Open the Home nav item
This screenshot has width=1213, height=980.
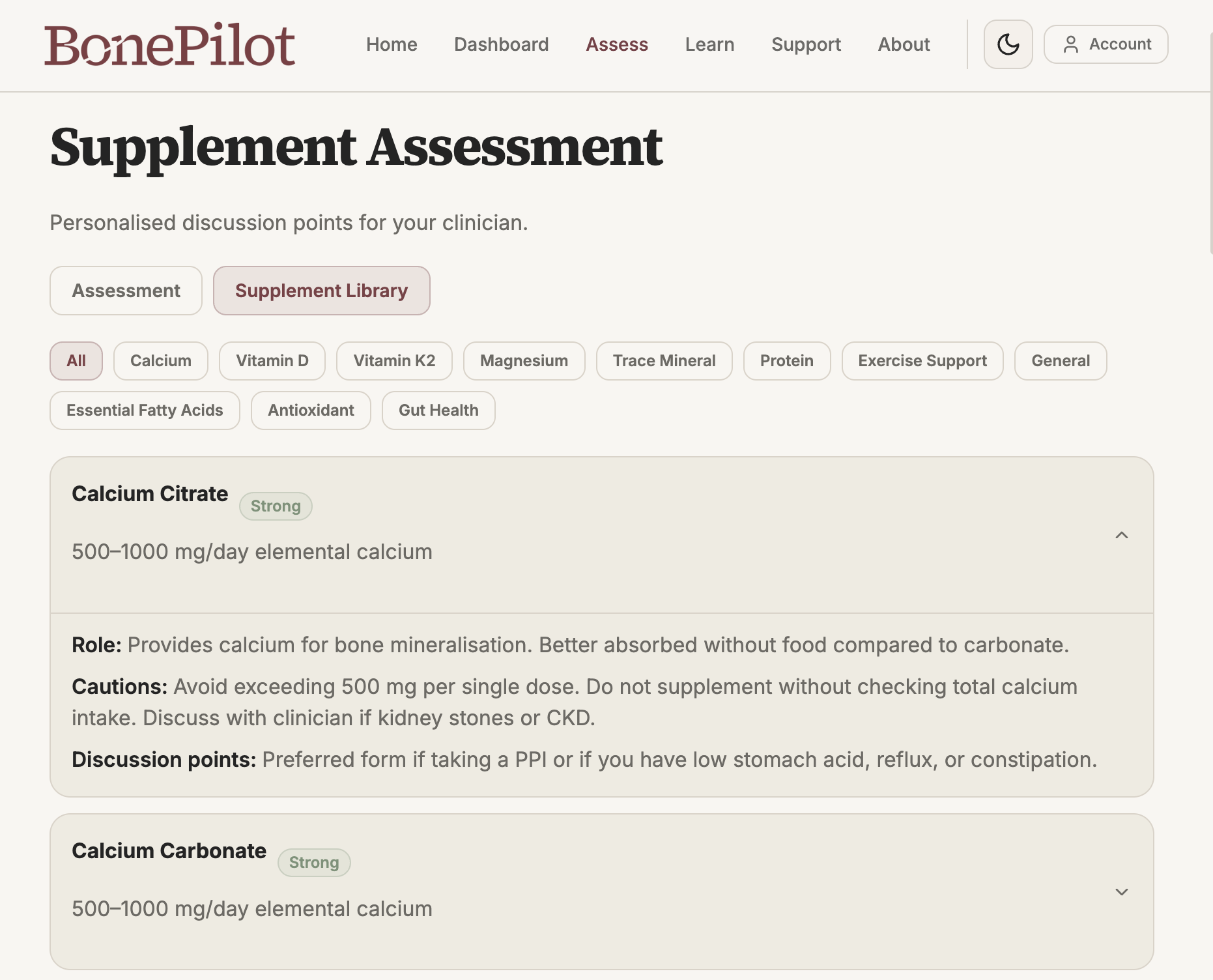tap(392, 44)
